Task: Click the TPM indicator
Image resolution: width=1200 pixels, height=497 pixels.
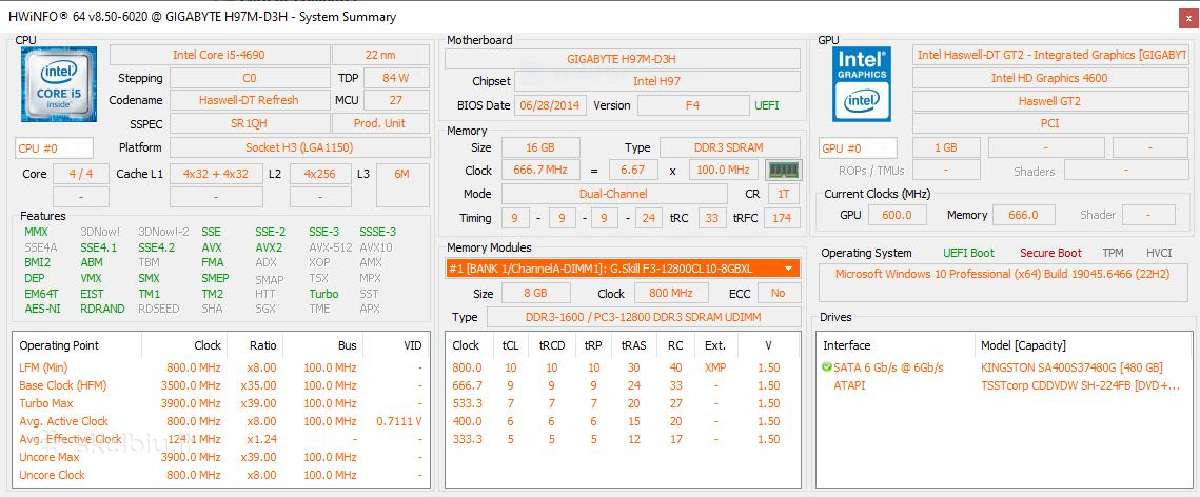Action: (1113, 254)
